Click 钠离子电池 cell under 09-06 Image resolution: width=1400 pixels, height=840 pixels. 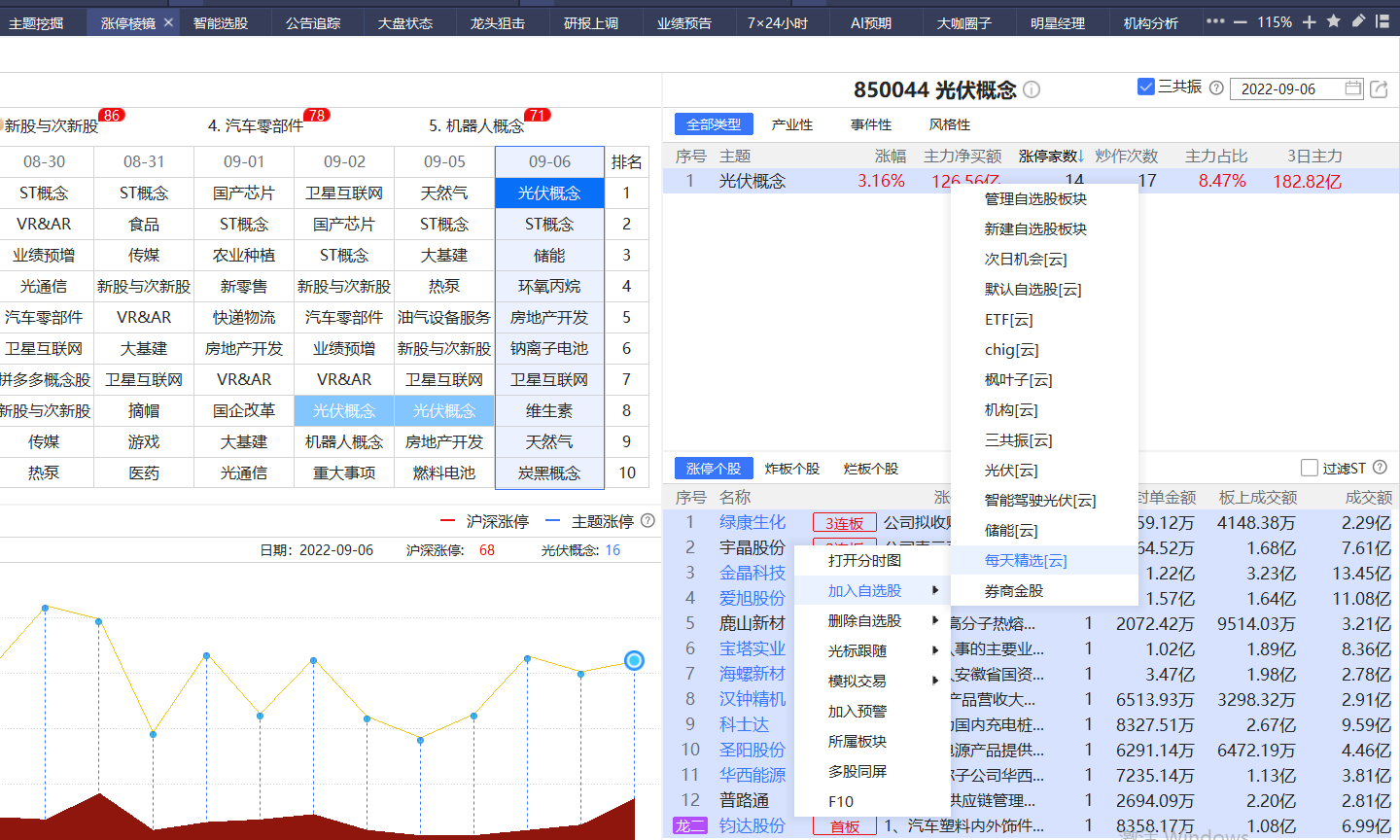tap(549, 348)
